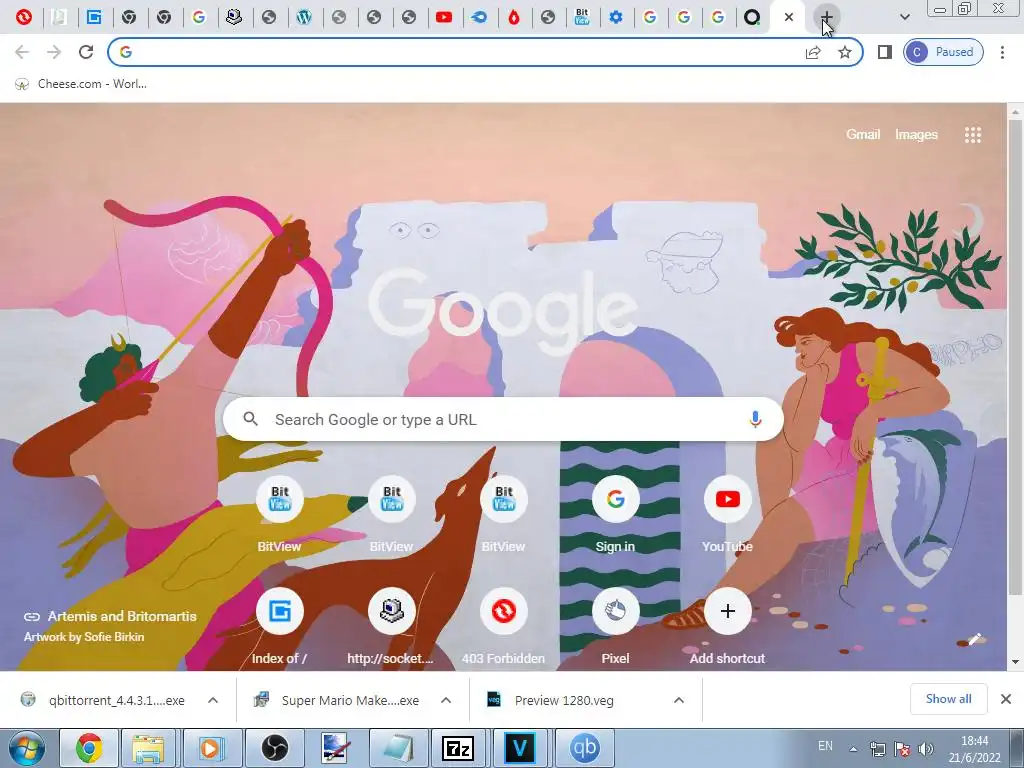Open Cheese.com bookmark
Image resolution: width=1024 pixels, height=768 pixels.
81,84
